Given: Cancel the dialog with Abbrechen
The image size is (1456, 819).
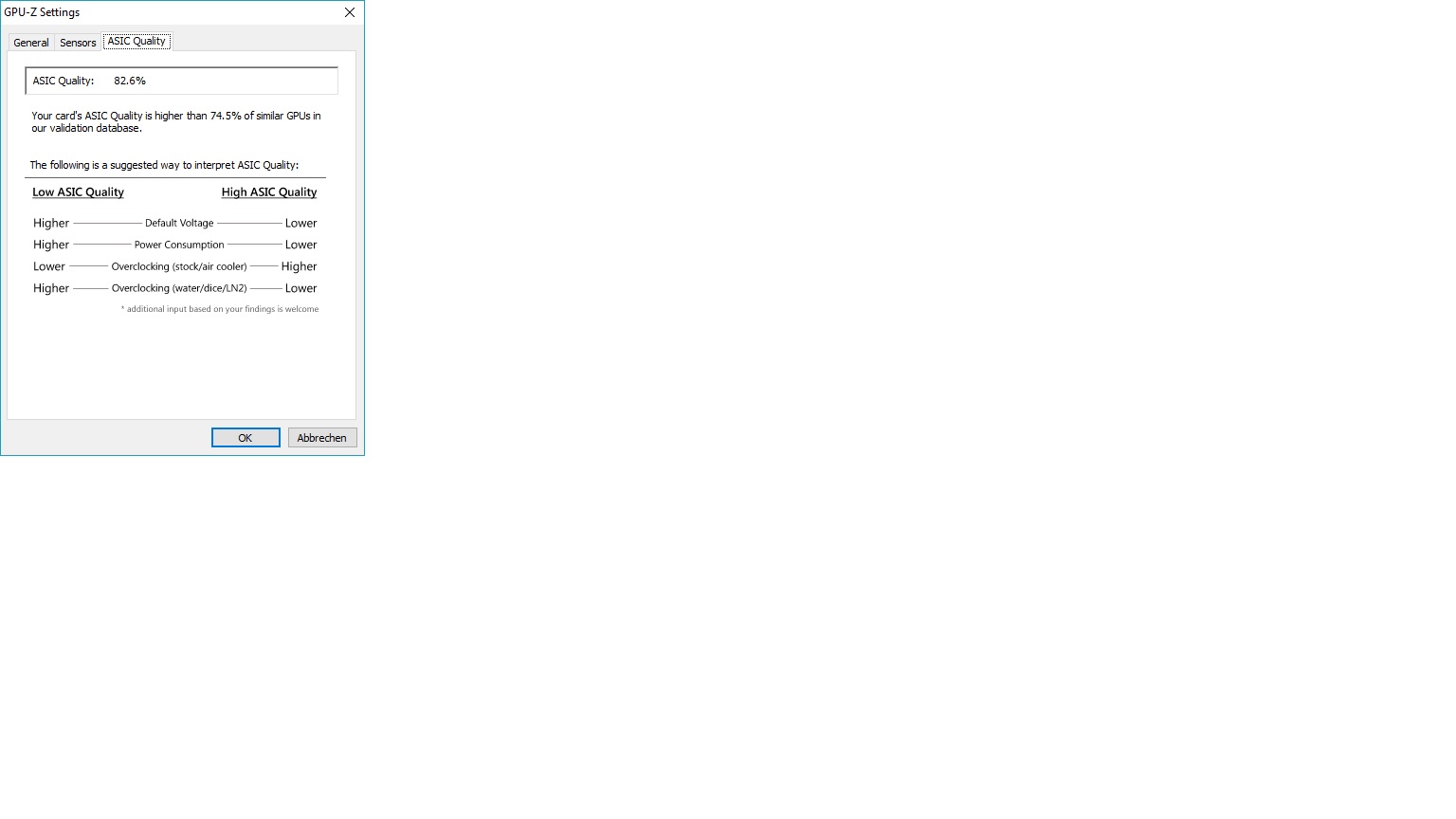Looking at the screenshot, I should pos(322,438).
